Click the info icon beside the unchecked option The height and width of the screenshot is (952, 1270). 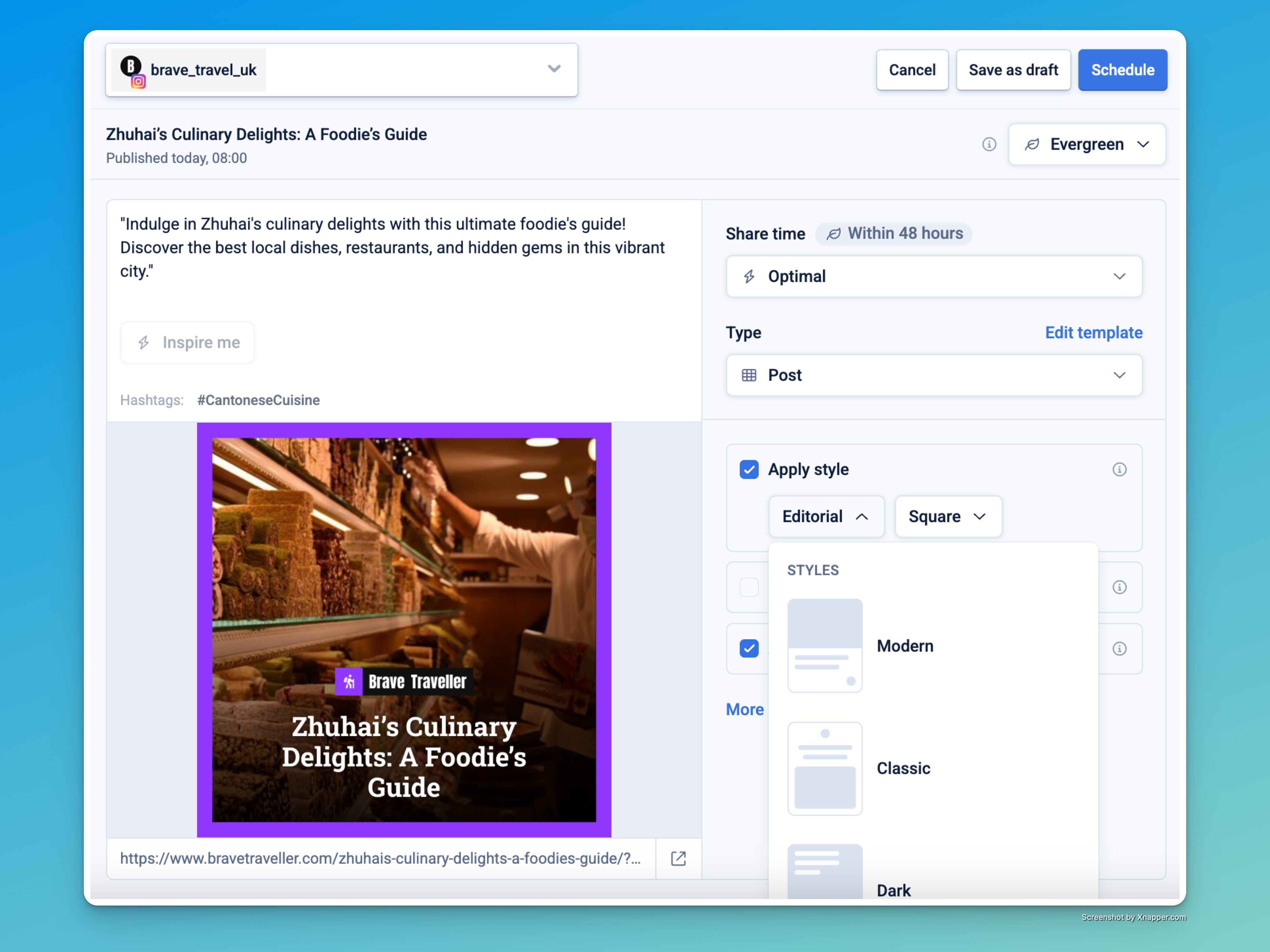[1119, 587]
